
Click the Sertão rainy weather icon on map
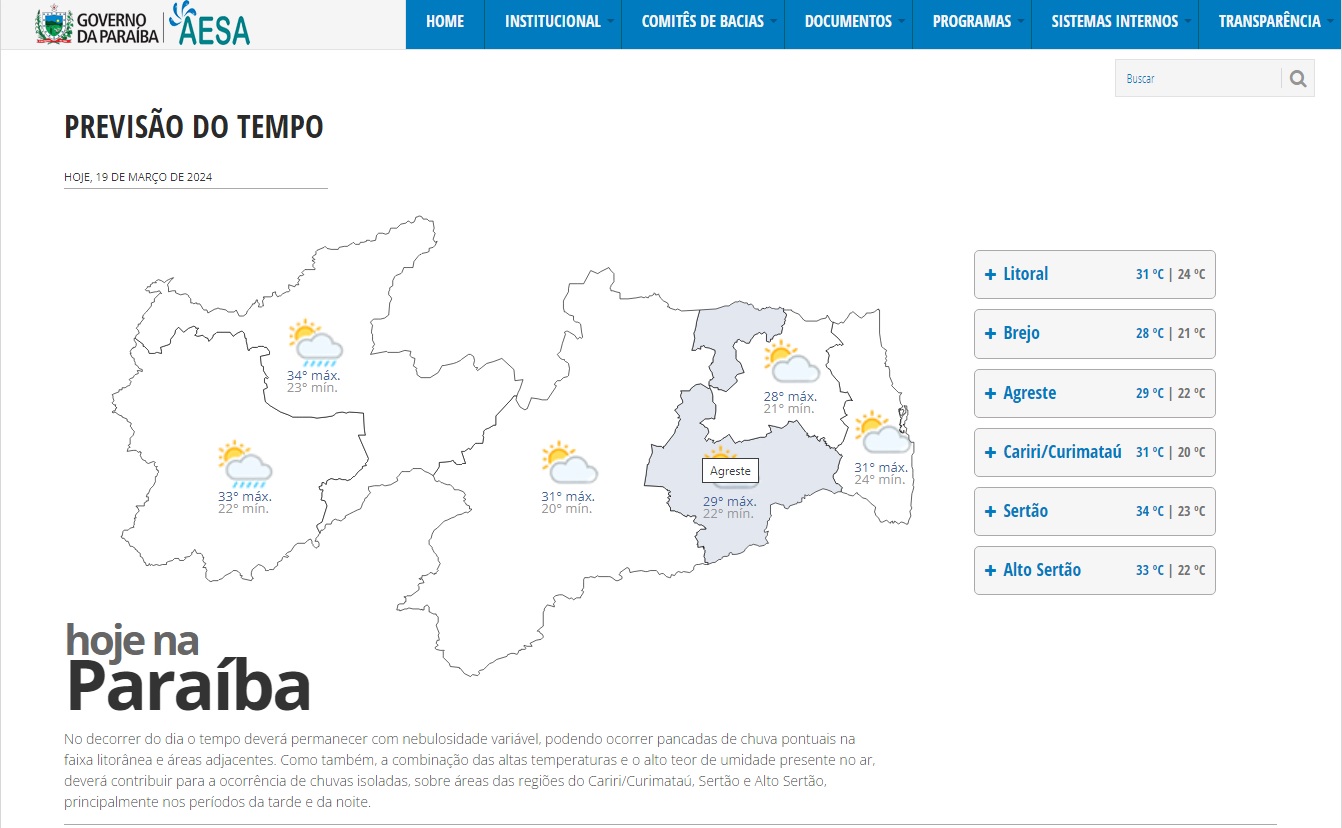[315, 343]
